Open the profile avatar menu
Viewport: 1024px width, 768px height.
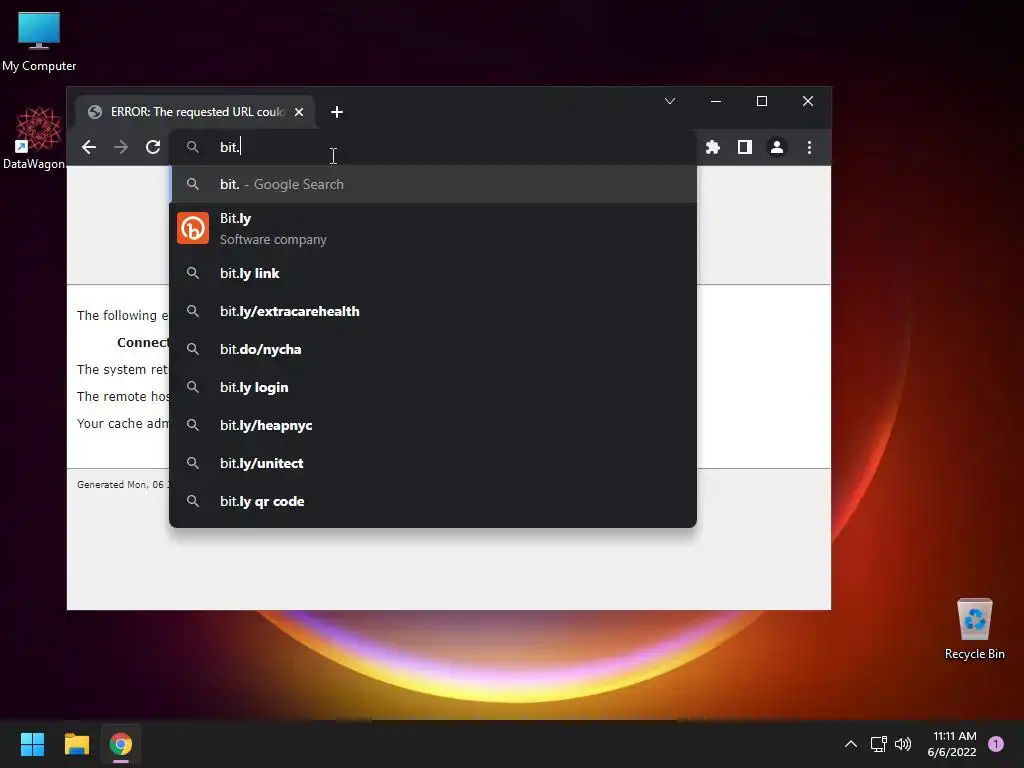coord(776,147)
